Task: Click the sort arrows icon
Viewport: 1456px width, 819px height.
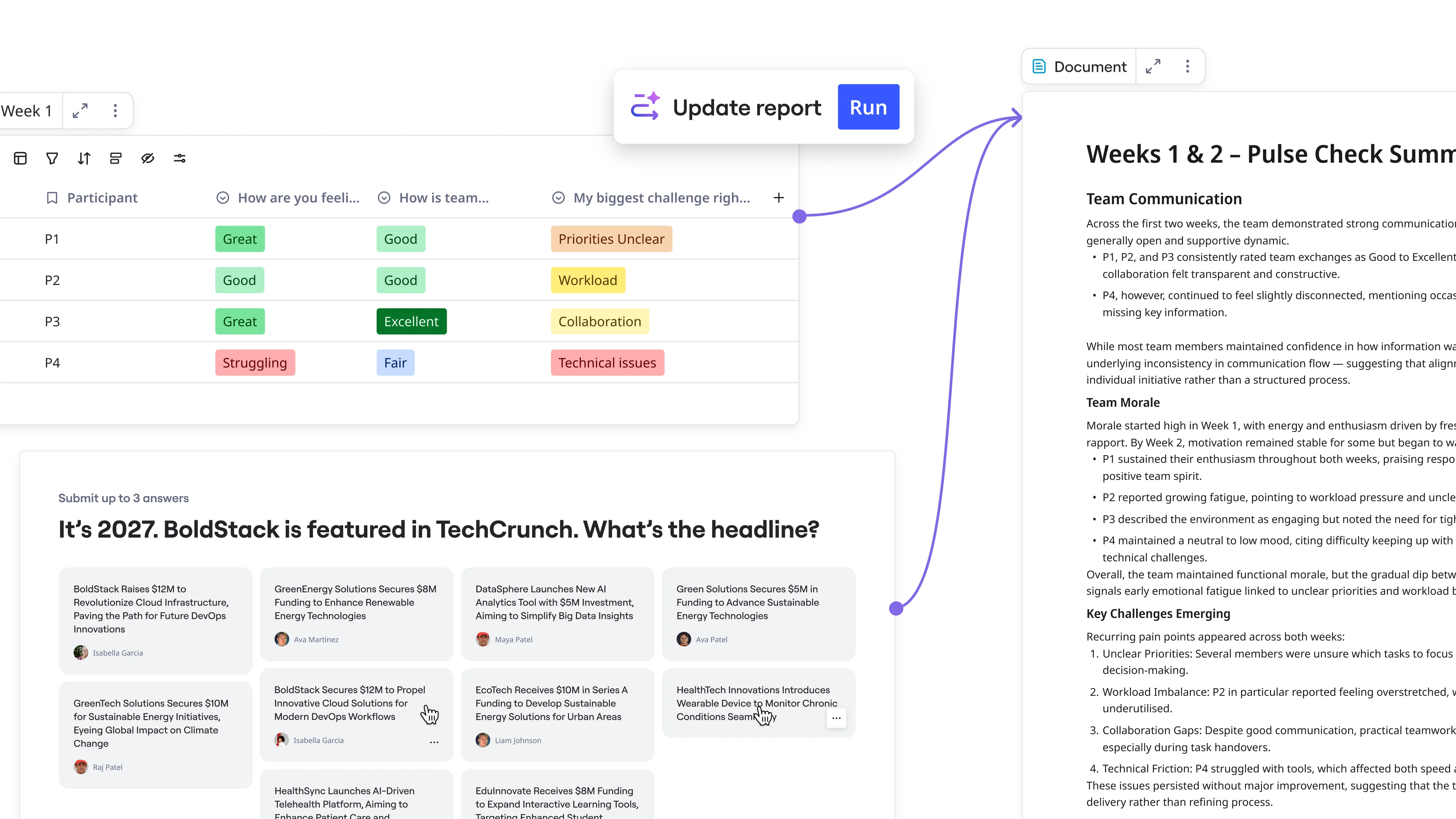Action: pos(84,158)
